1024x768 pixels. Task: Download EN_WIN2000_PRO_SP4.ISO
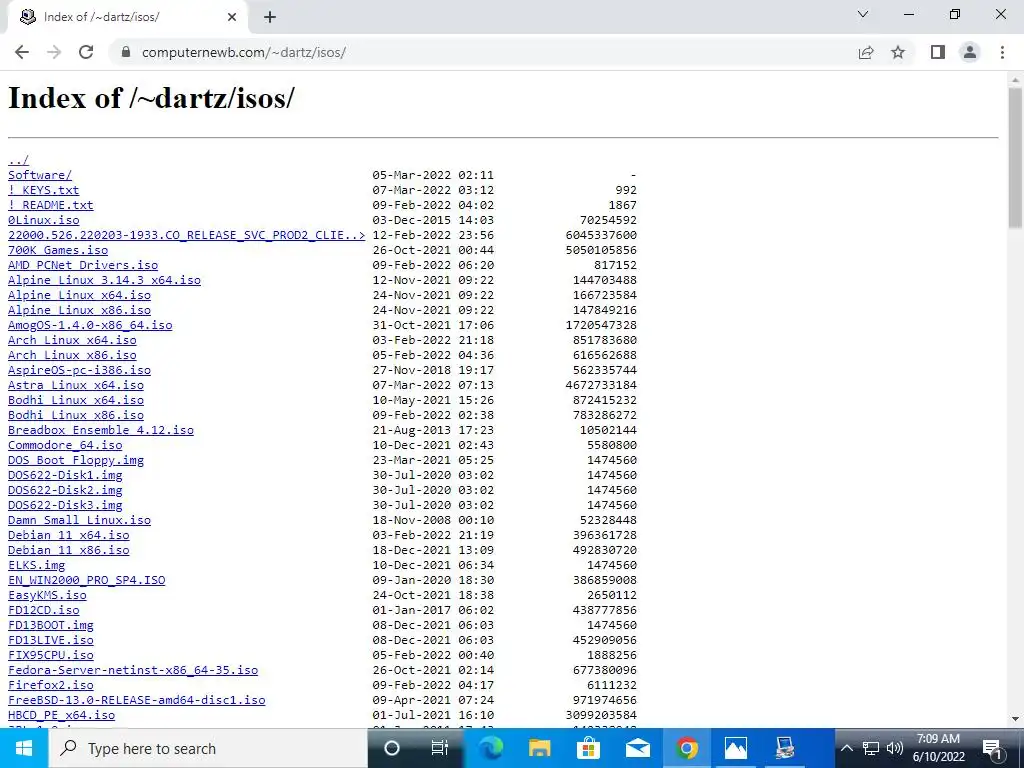click(87, 581)
